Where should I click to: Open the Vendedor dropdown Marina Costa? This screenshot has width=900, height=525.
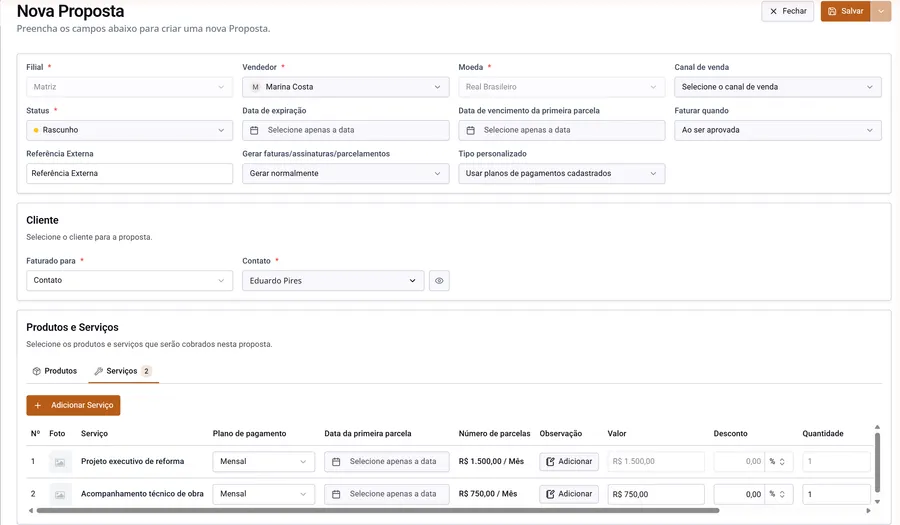[x=346, y=87]
